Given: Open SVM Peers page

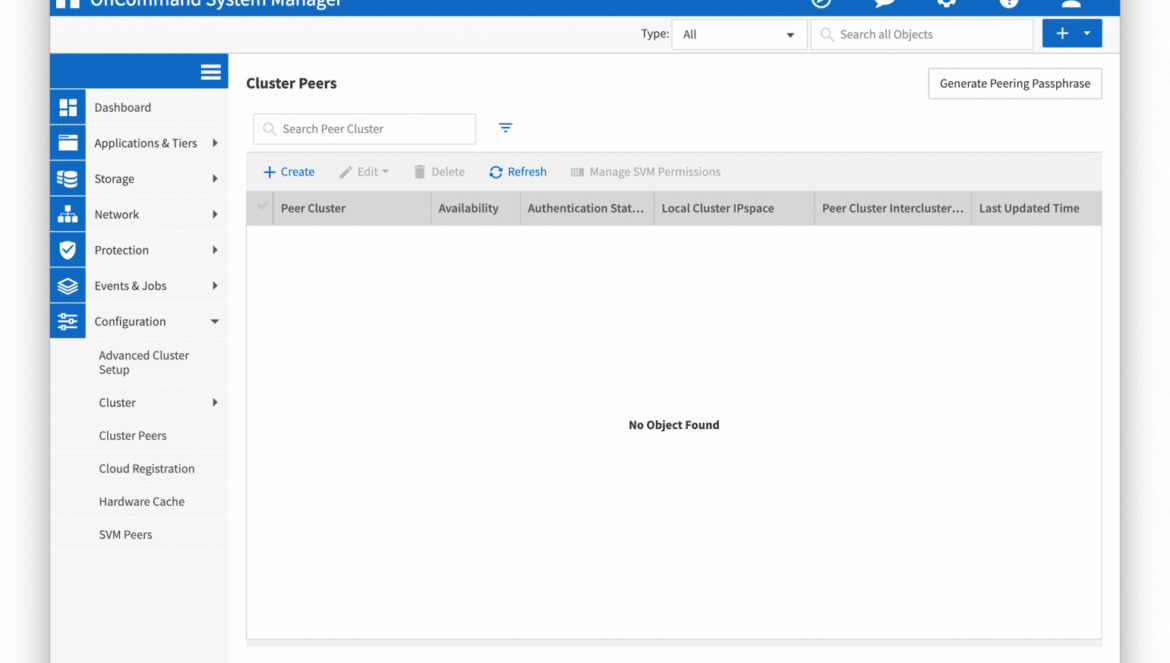Looking at the screenshot, I should tap(125, 535).
